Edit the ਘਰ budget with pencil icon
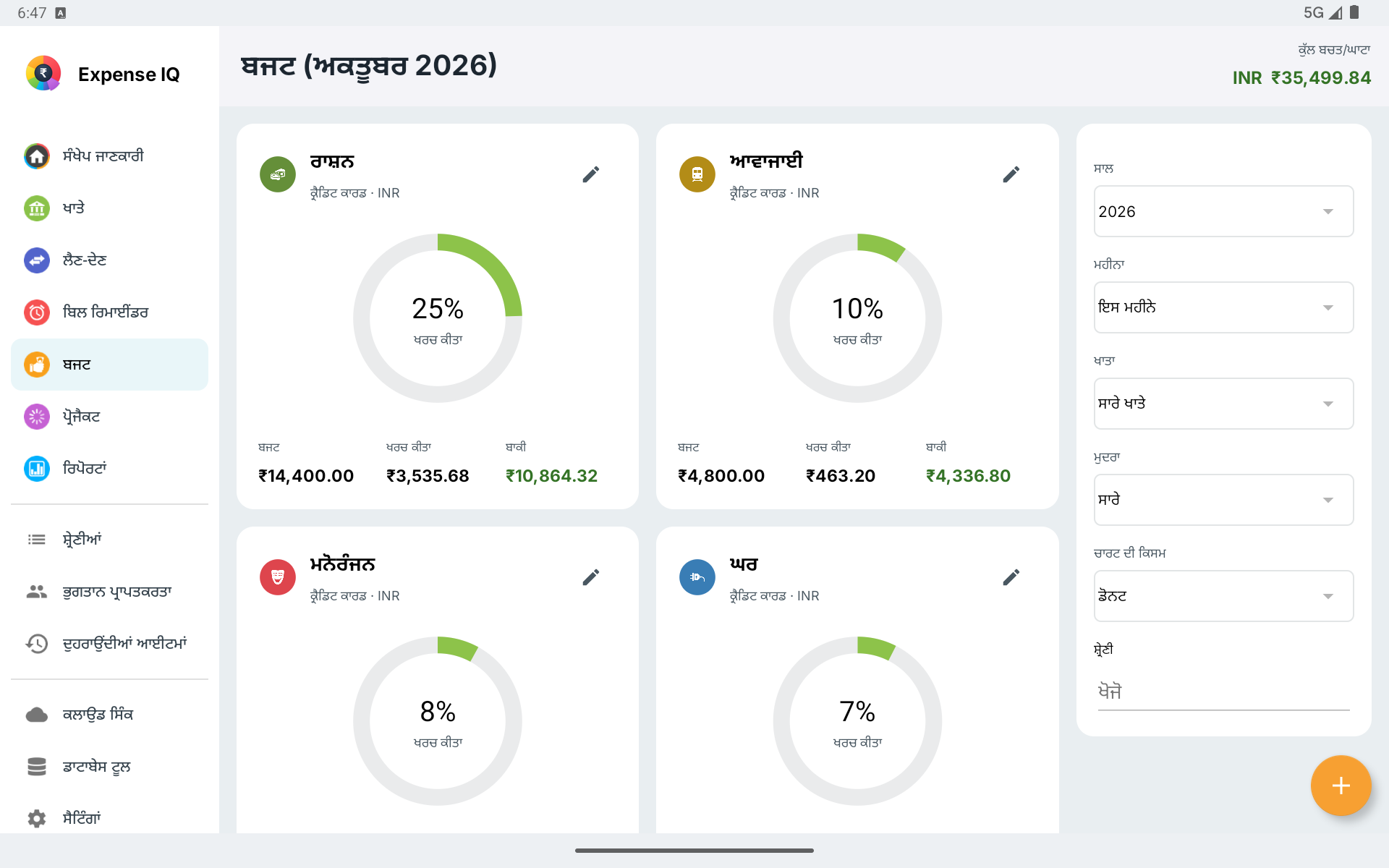This screenshot has width=1389, height=868. pos(1011,577)
